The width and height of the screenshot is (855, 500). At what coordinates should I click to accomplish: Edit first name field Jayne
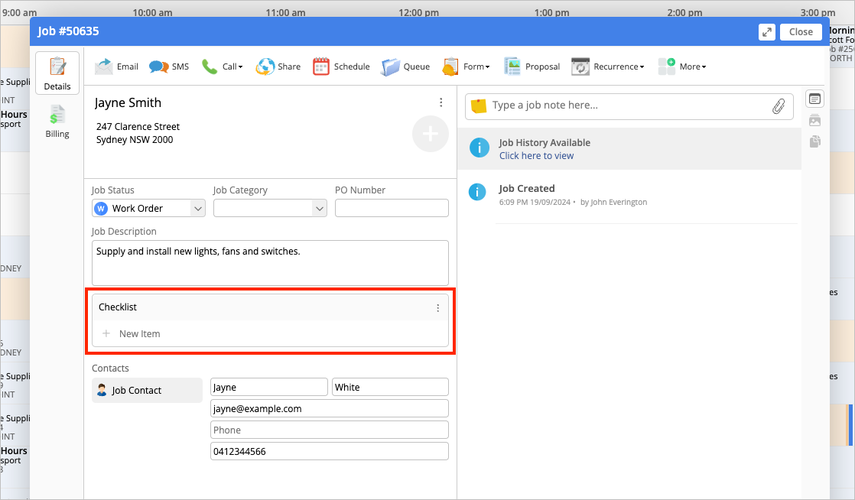pyautogui.click(x=269, y=387)
